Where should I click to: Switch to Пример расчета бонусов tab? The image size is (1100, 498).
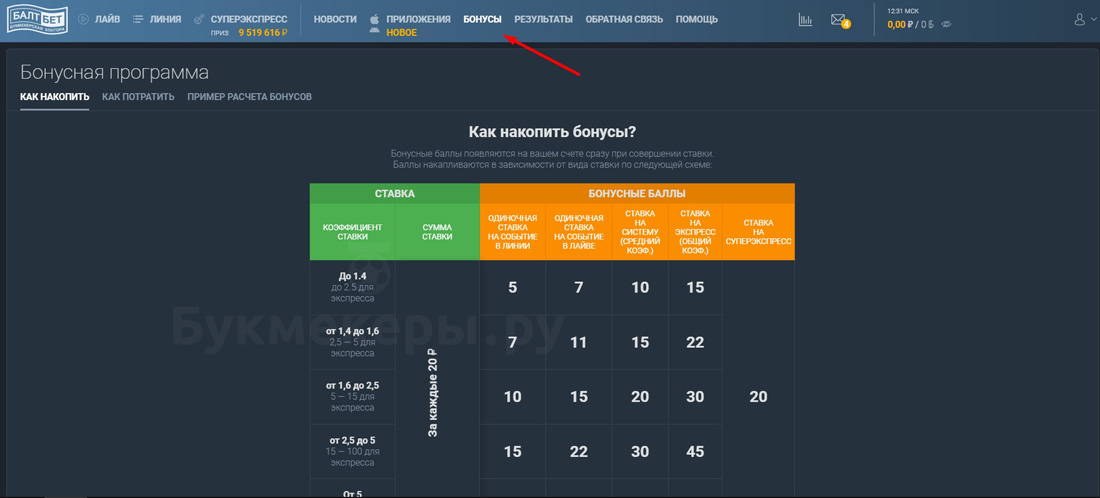click(249, 97)
